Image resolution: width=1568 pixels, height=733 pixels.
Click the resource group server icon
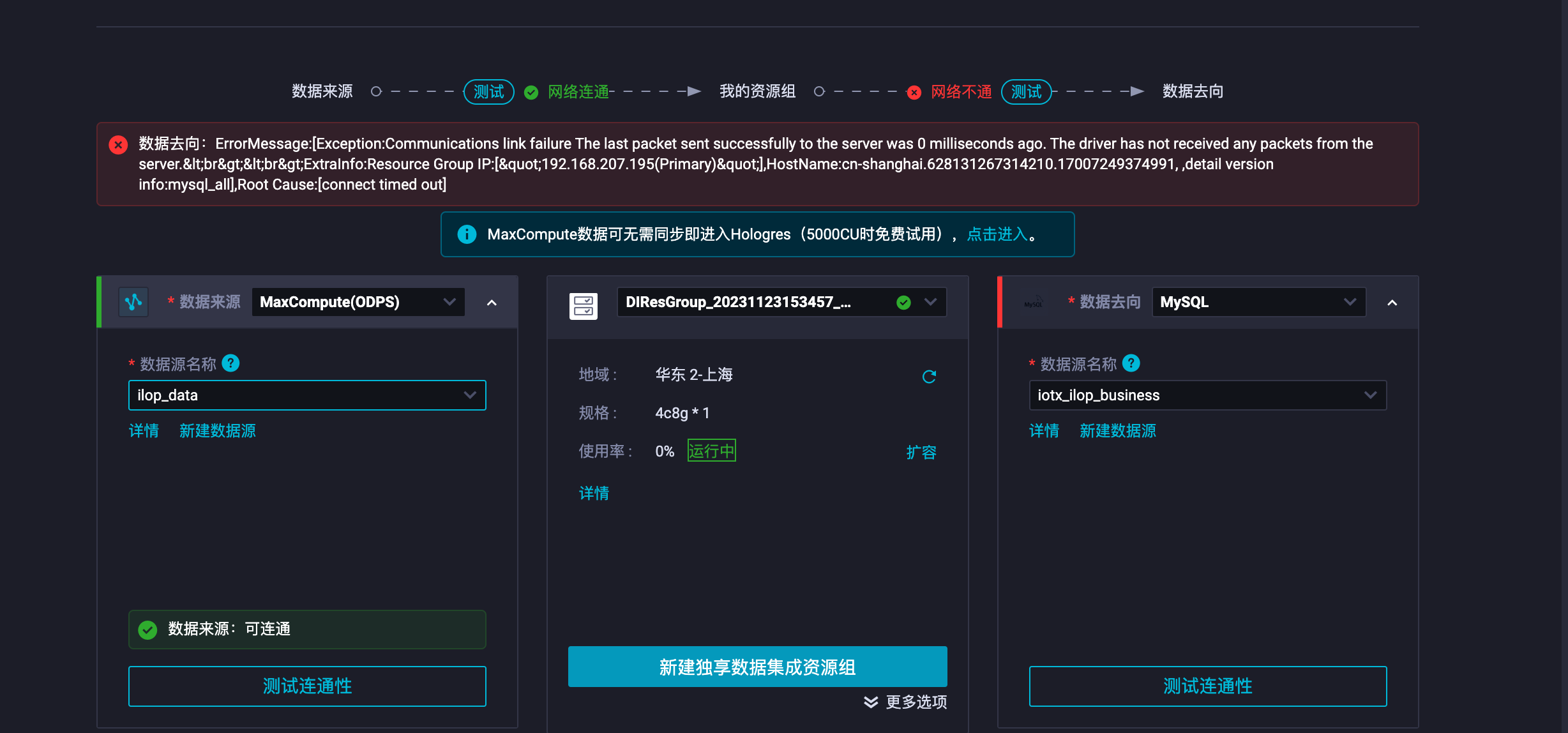click(583, 306)
